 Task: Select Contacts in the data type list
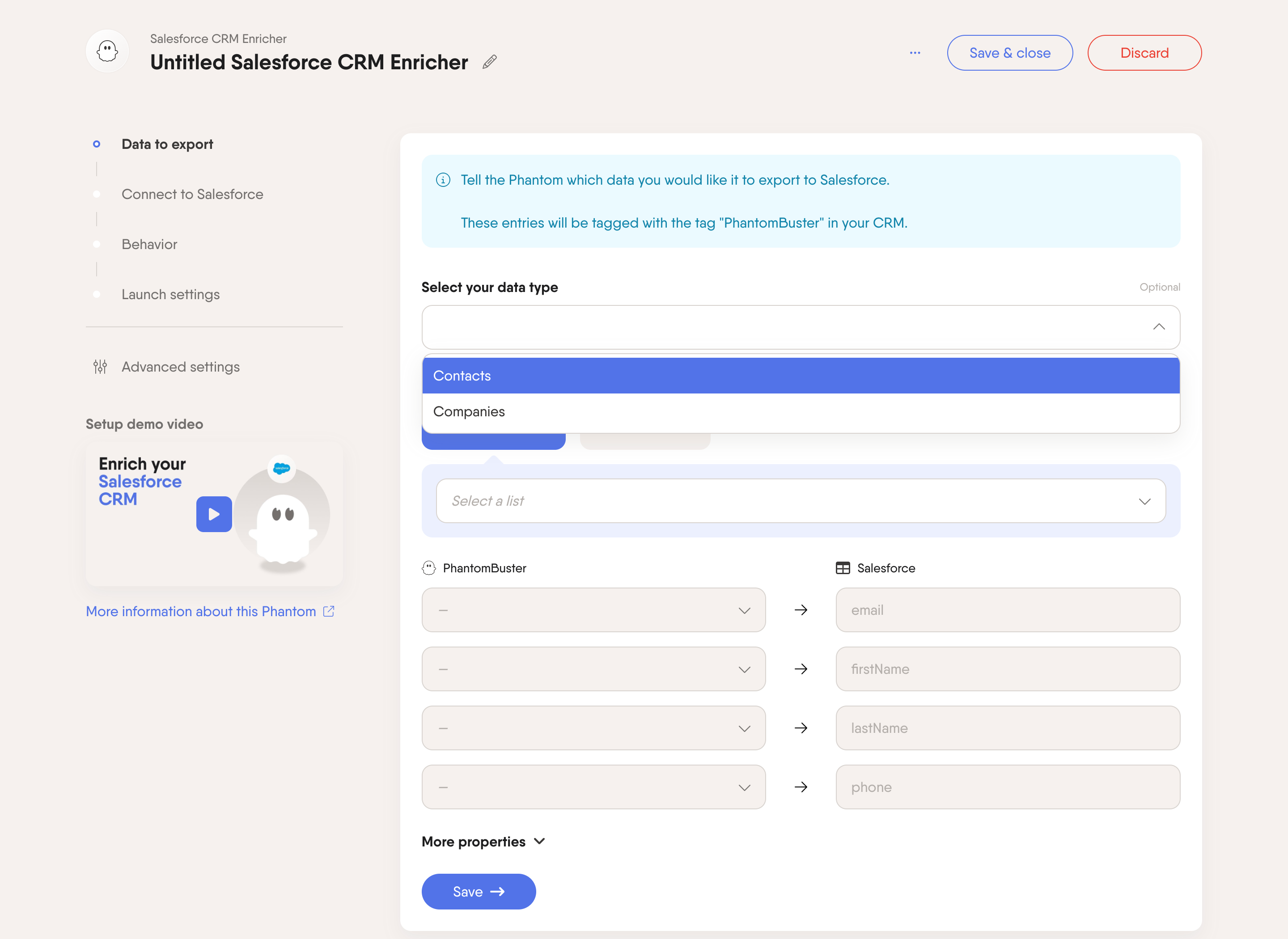[801, 376]
